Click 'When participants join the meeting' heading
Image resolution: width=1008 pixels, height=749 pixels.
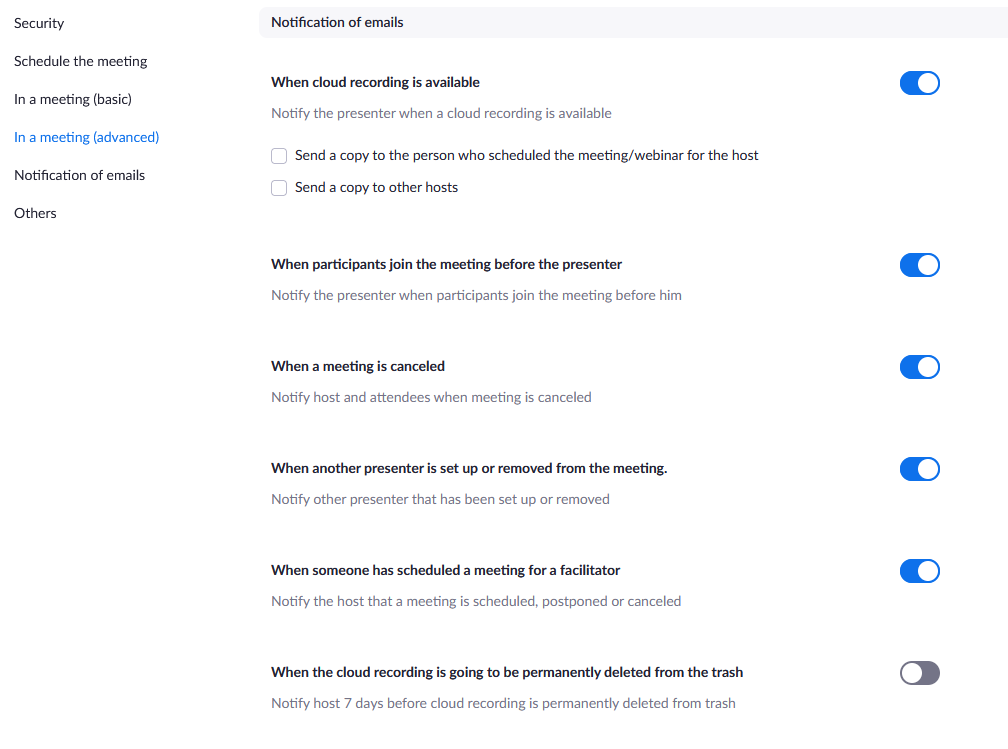[446, 264]
